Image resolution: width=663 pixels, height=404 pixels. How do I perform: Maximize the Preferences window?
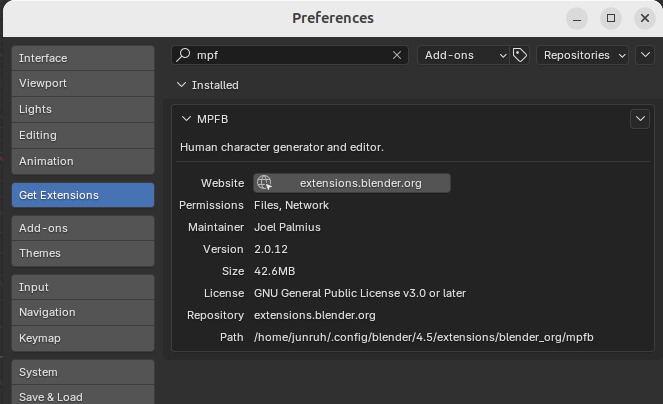coord(611,18)
